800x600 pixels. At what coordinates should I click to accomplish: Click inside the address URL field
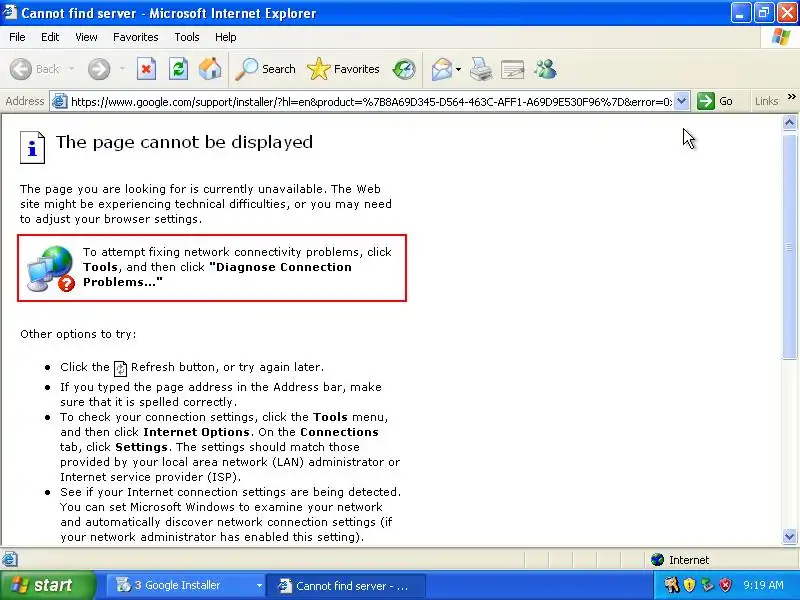(x=371, y=102)
